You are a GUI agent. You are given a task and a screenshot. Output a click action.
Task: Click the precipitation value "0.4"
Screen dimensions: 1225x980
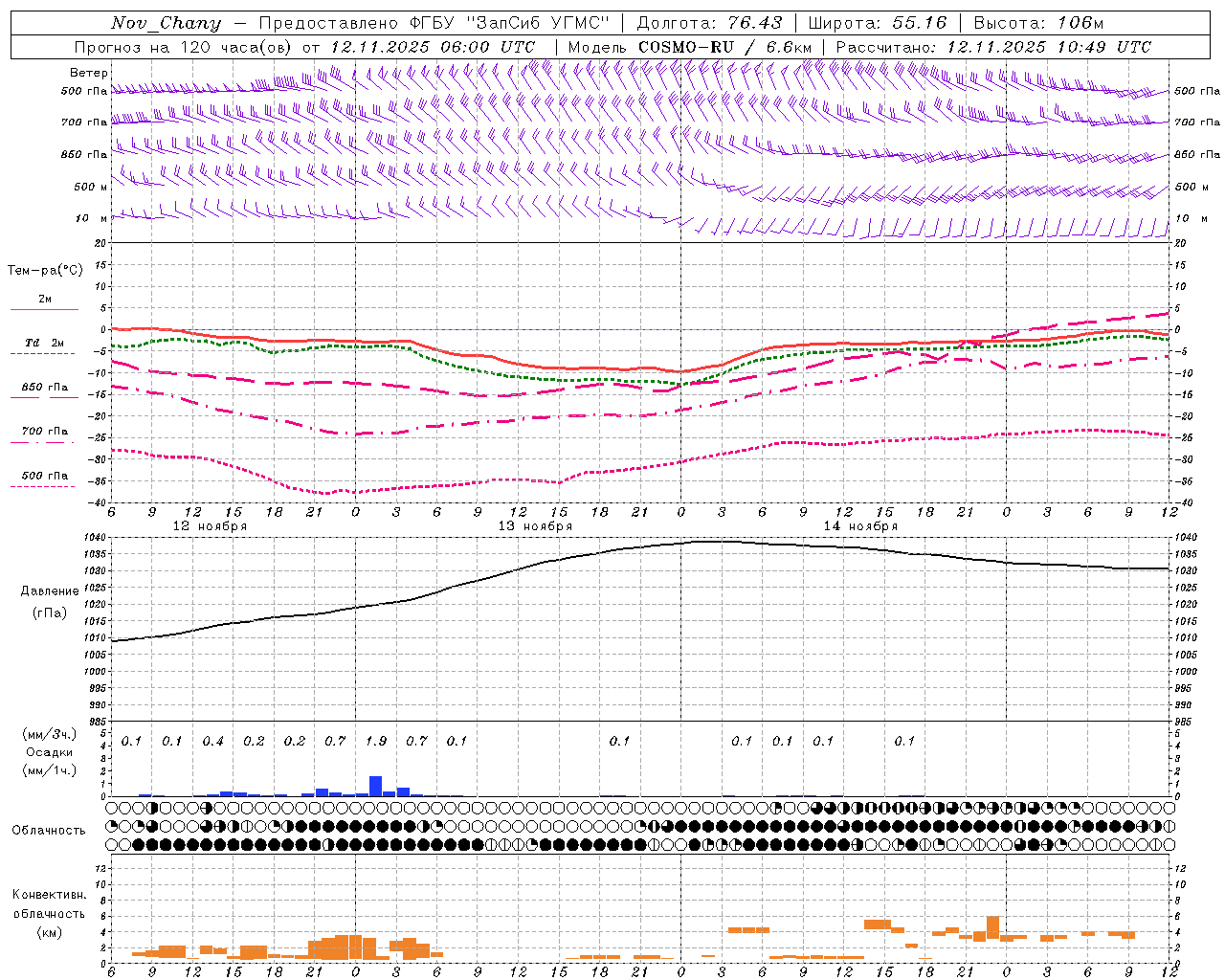[213, 741]
